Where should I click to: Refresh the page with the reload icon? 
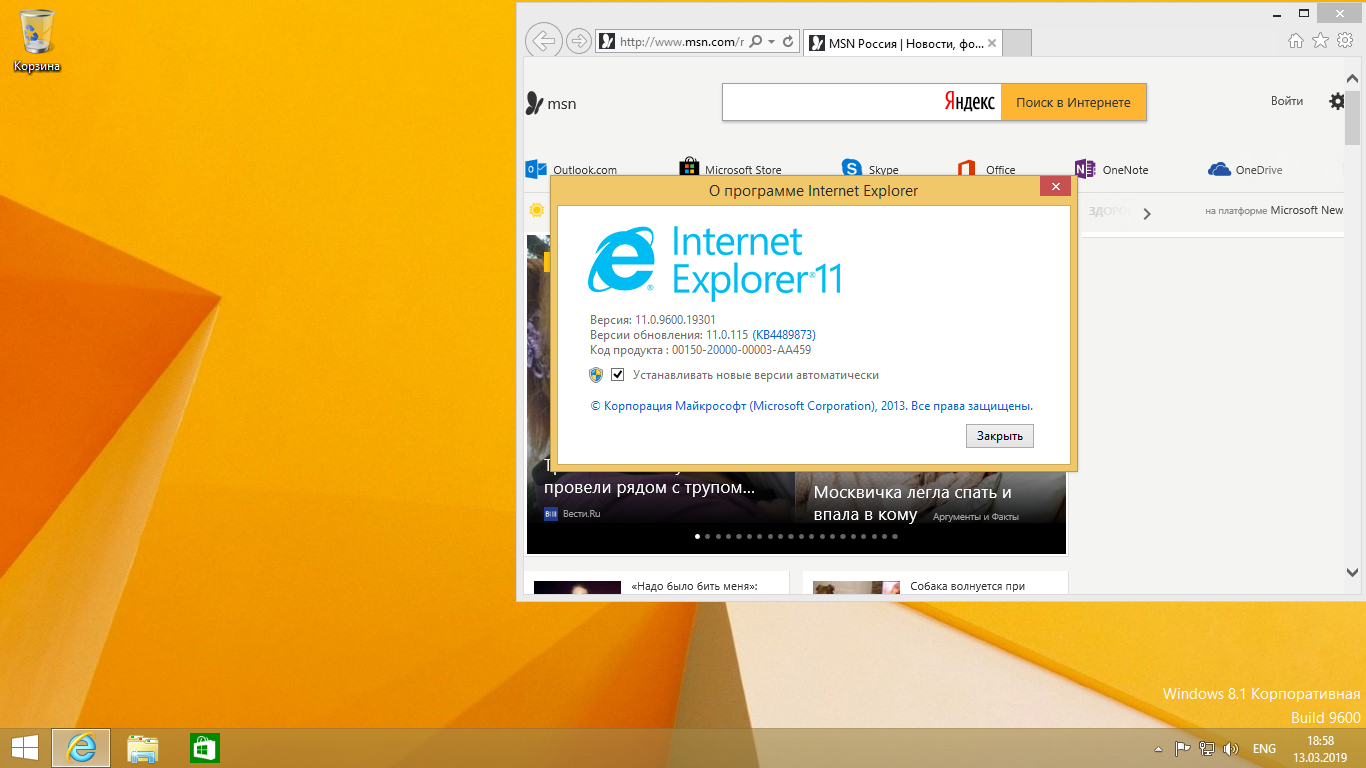[x=788, y=42]
